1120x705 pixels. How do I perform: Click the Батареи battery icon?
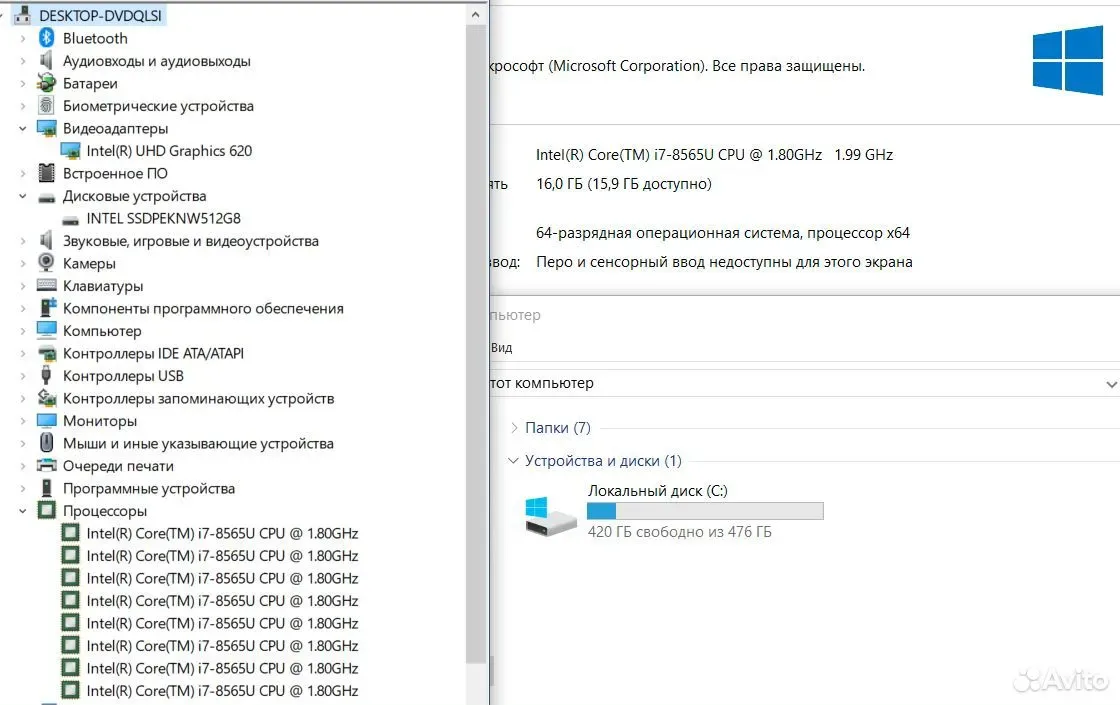click(46, 83)
